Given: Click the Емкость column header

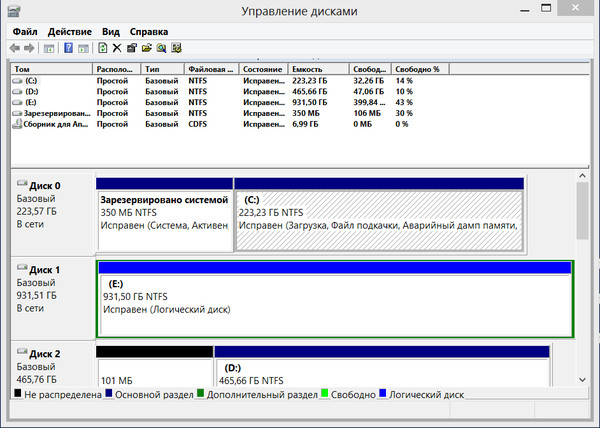Looking at the screenshot, I should (317, 69).
